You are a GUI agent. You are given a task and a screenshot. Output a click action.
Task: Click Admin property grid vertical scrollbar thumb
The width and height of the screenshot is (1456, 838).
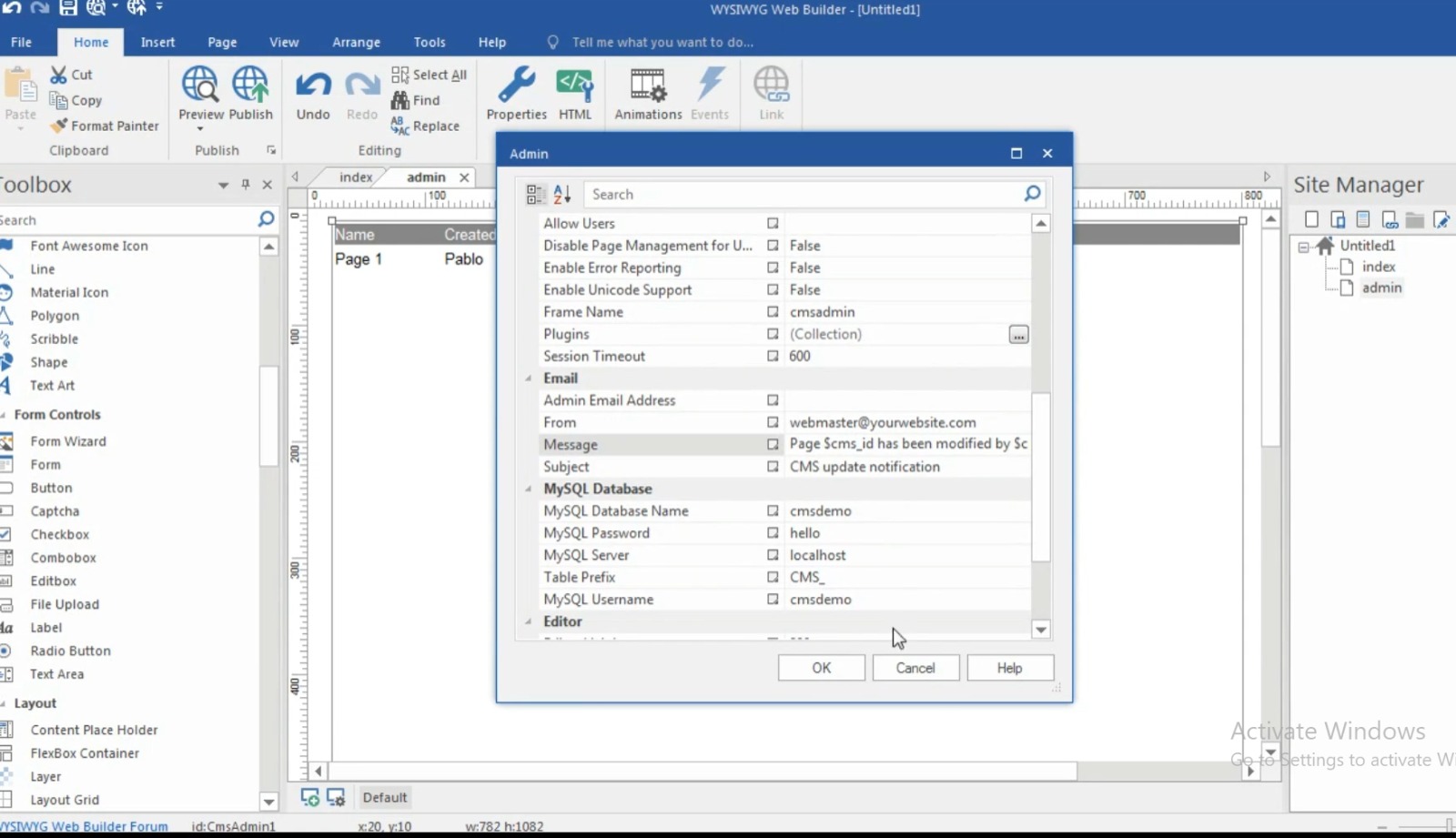tap(1041, 477)
